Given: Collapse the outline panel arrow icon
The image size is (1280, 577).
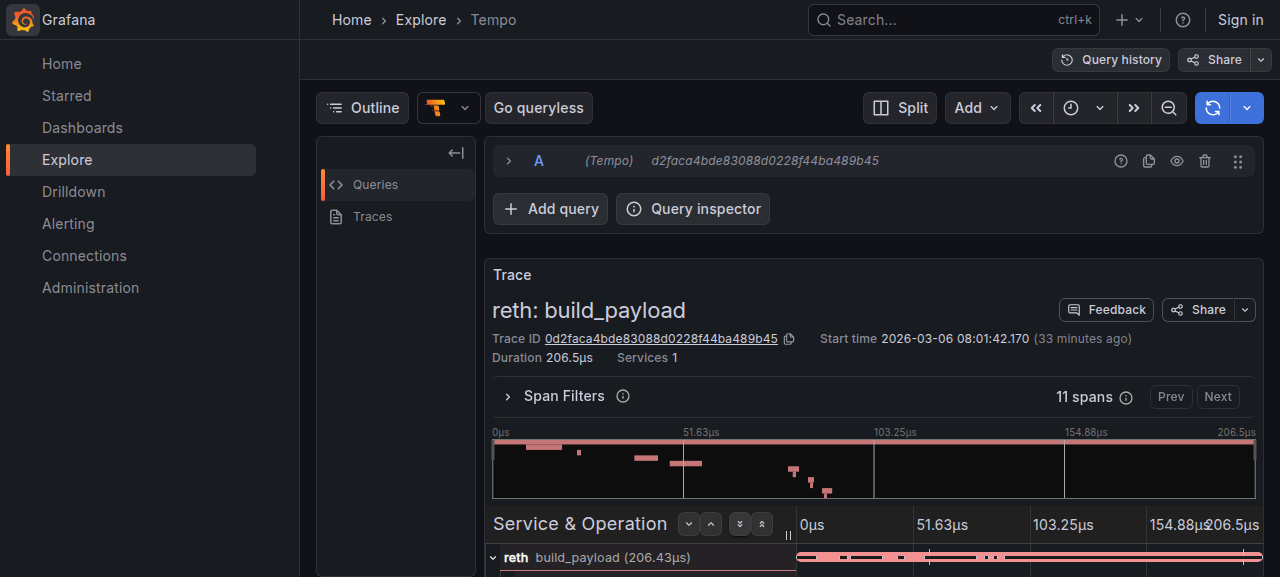Looking at the screenshot, I should pos(456,153).
